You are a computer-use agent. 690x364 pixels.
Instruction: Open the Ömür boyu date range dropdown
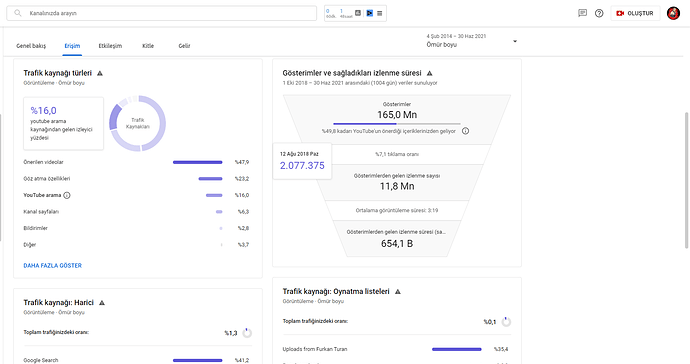[471, 40]
